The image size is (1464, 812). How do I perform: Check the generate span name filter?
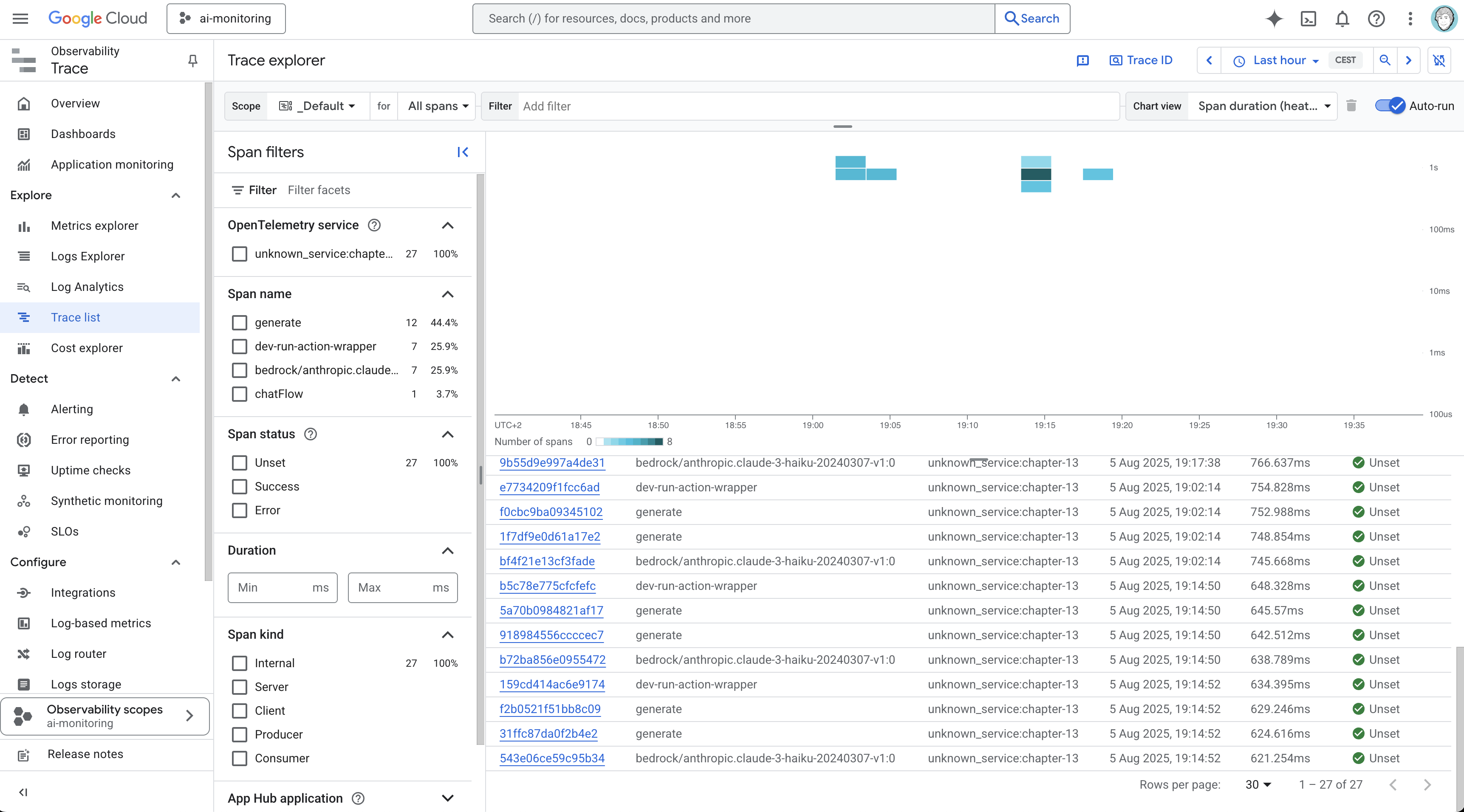[x=239, y=323]
